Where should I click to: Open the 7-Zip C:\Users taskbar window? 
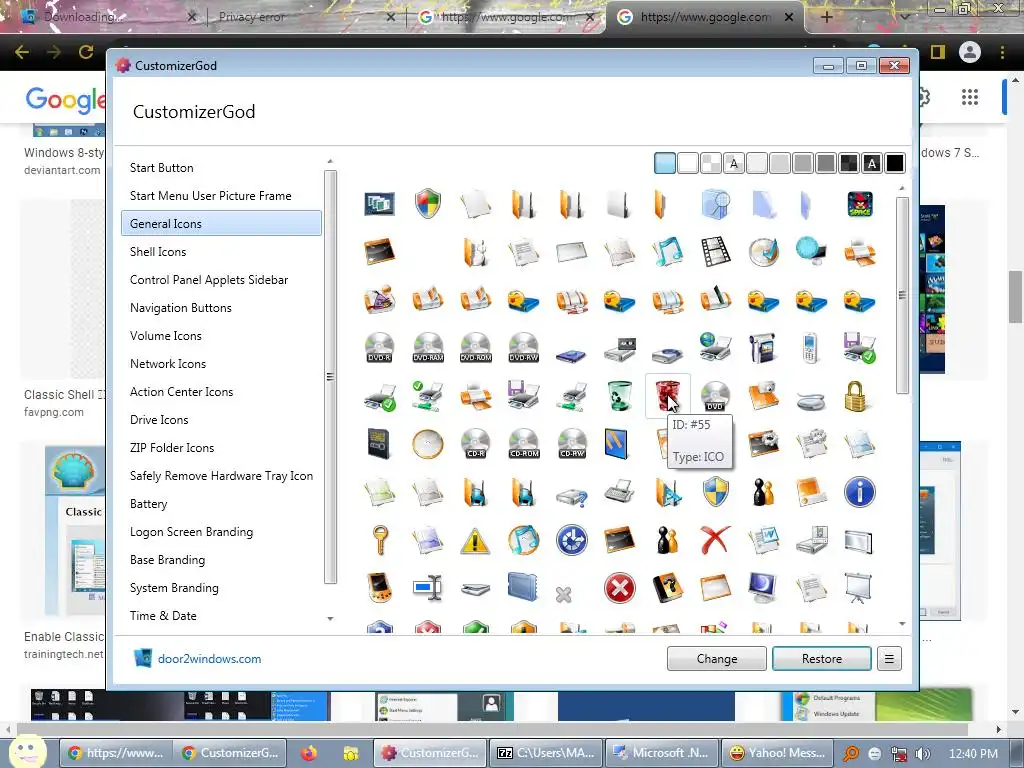coord(546,753)
